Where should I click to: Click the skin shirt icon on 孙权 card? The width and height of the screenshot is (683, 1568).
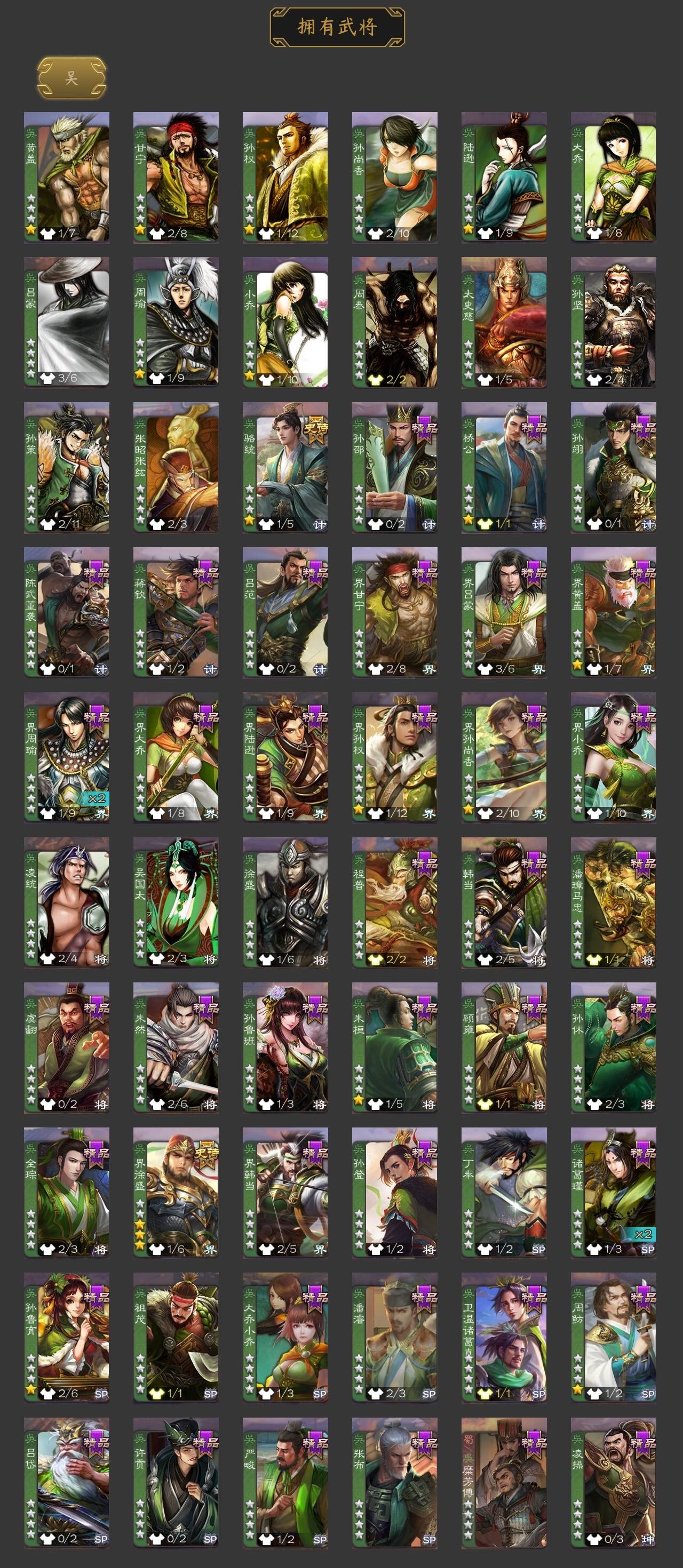pyautogui.click(x=265, y=233)
